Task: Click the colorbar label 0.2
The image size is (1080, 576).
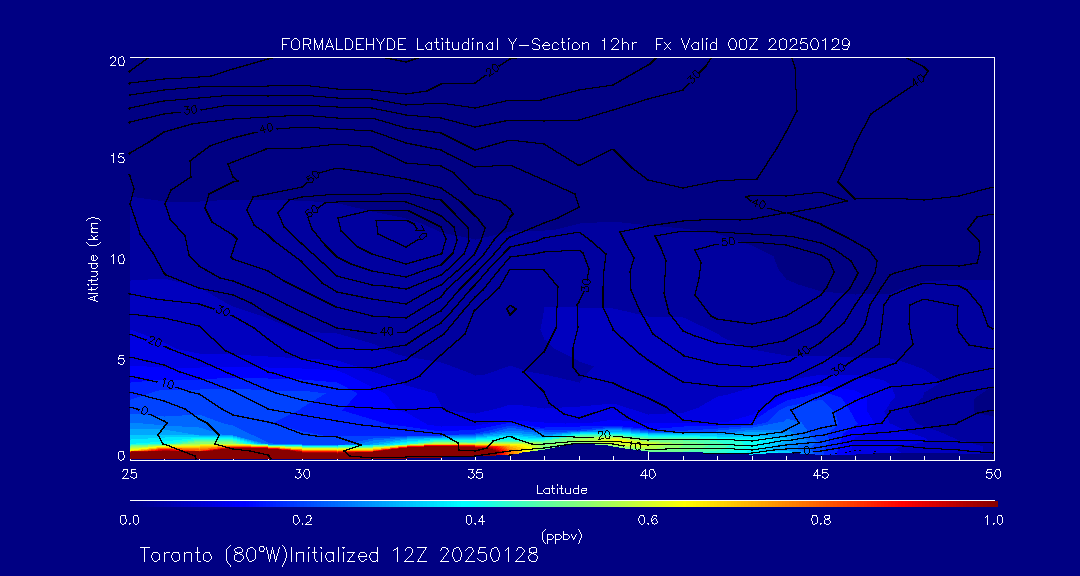Action: click(304, 521)
